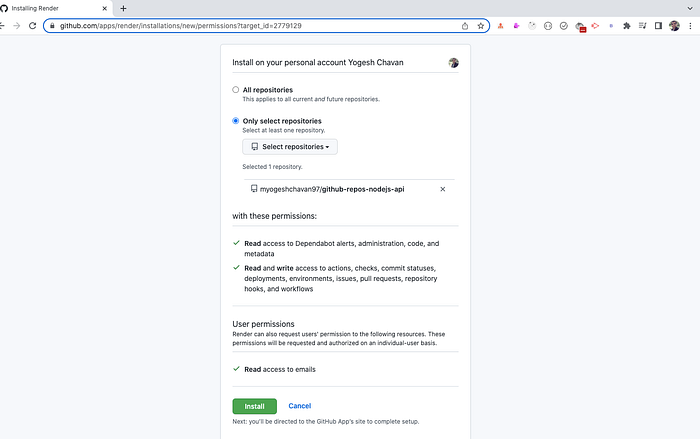Open the Extensions puzzle-piece menu
Screen dimensions: 700x439
click(627, 26)
